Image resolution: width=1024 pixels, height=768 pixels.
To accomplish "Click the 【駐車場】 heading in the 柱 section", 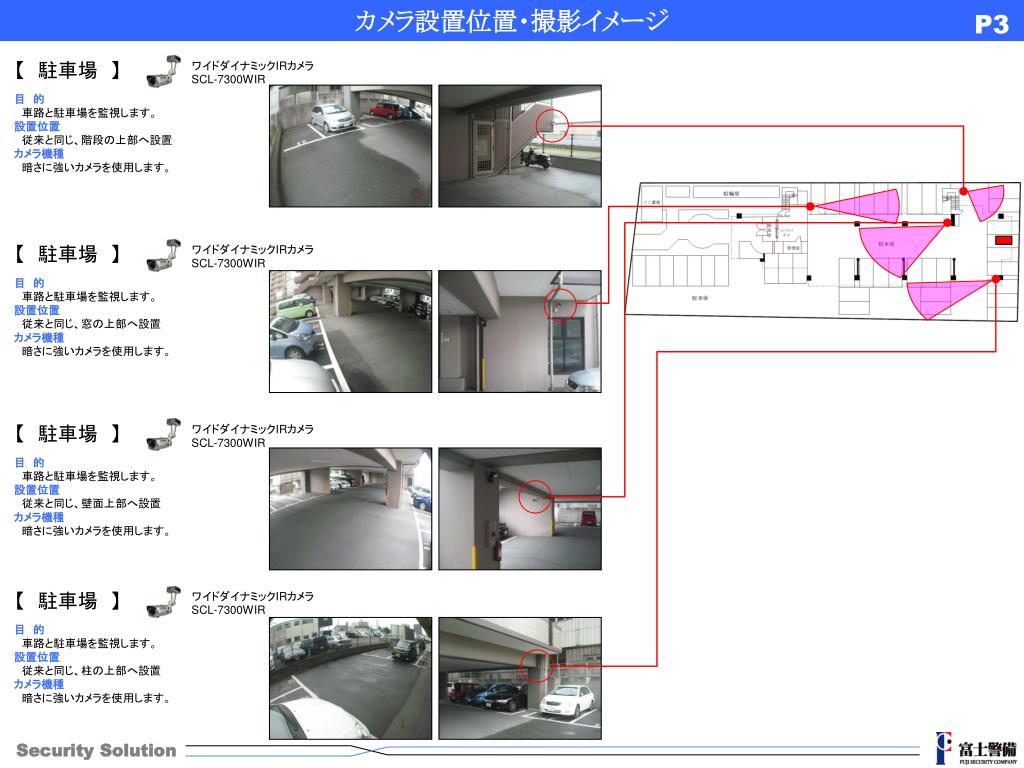I will point(67,600).
